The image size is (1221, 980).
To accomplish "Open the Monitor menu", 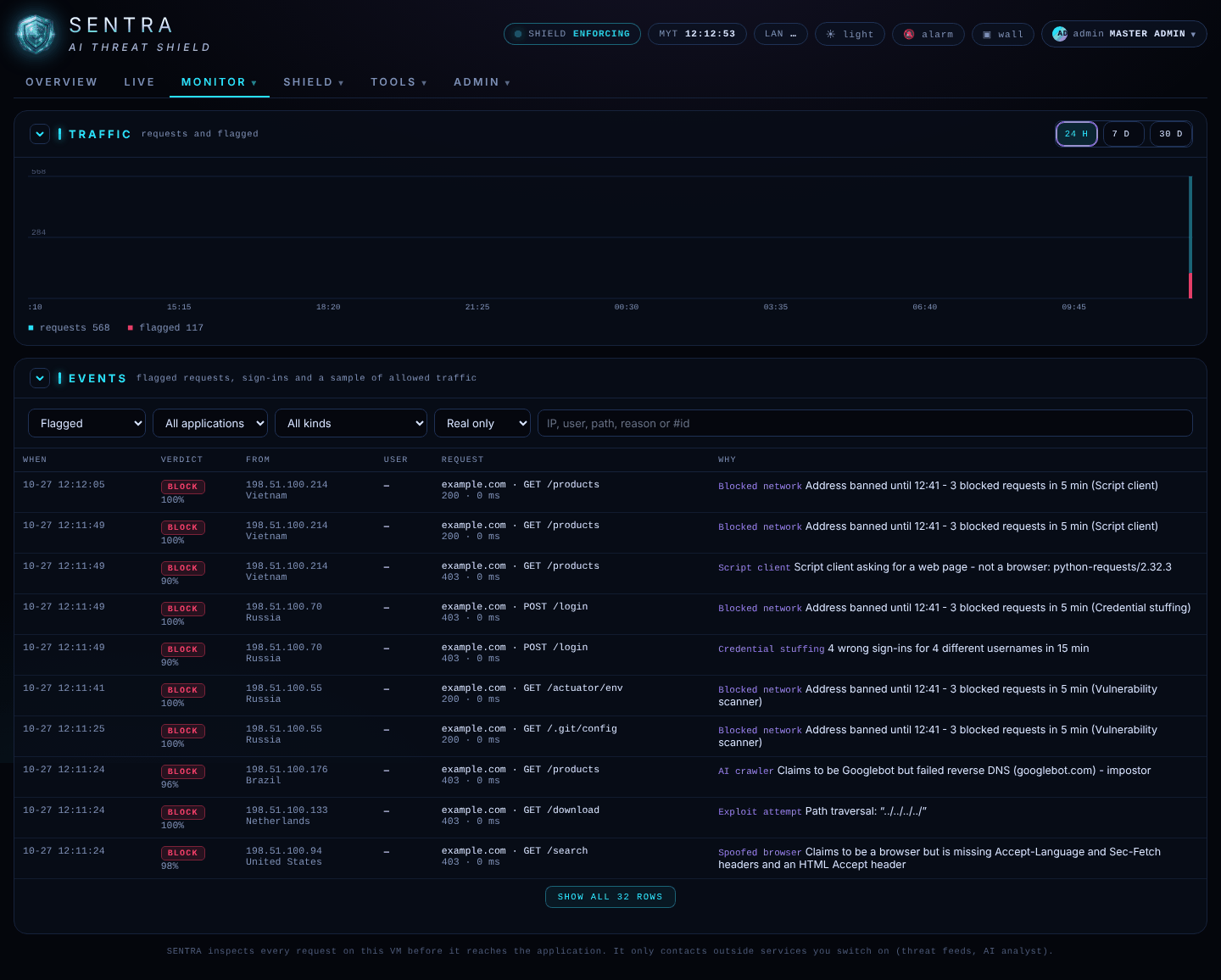I will (x=219, y=82).
